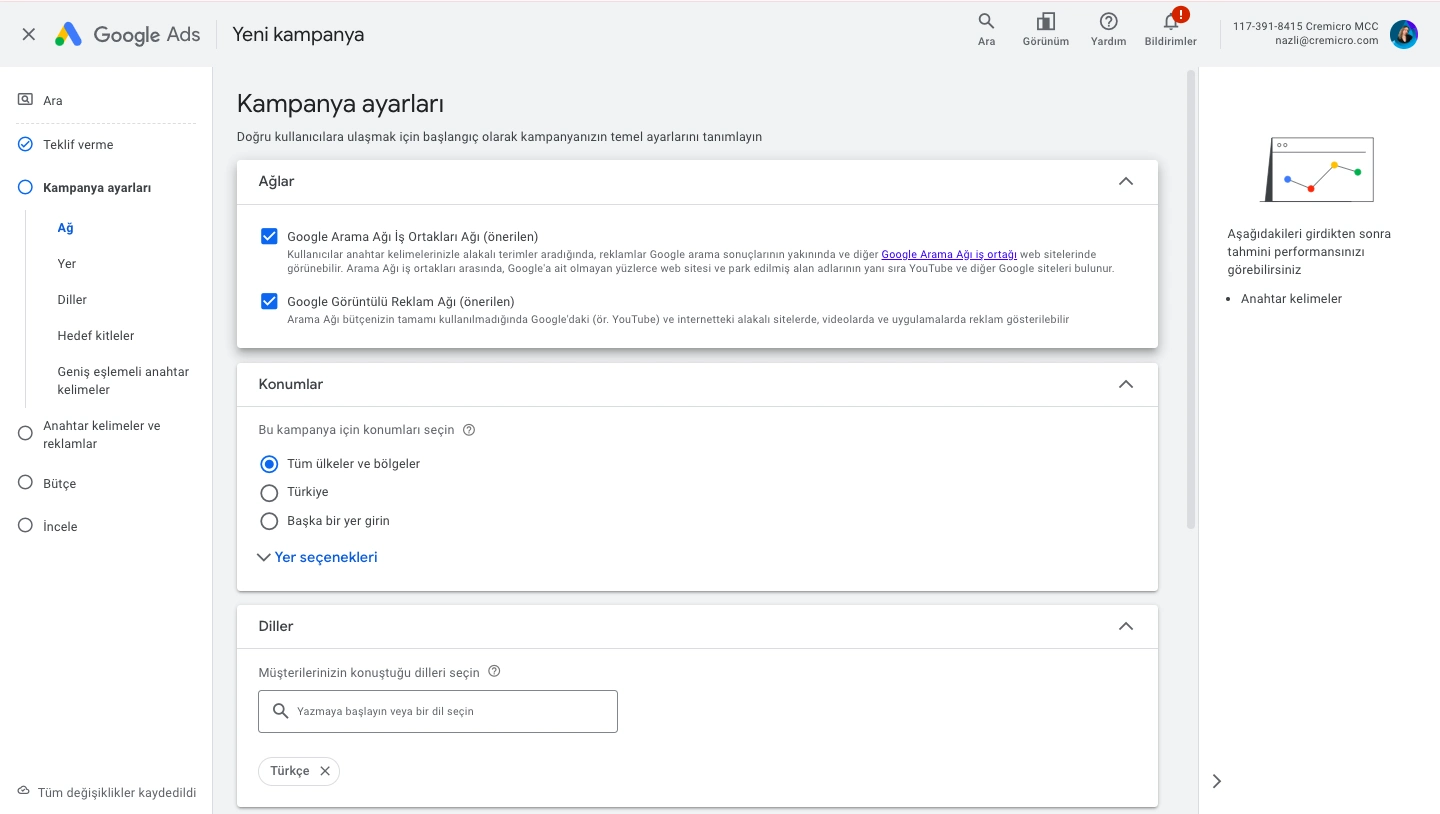The width and height of the screenshot is (1440, 814).
Task: Select Tüm ülkeler ve bölgeler radio
Action: pyautogui.click(x=269, y=464)
